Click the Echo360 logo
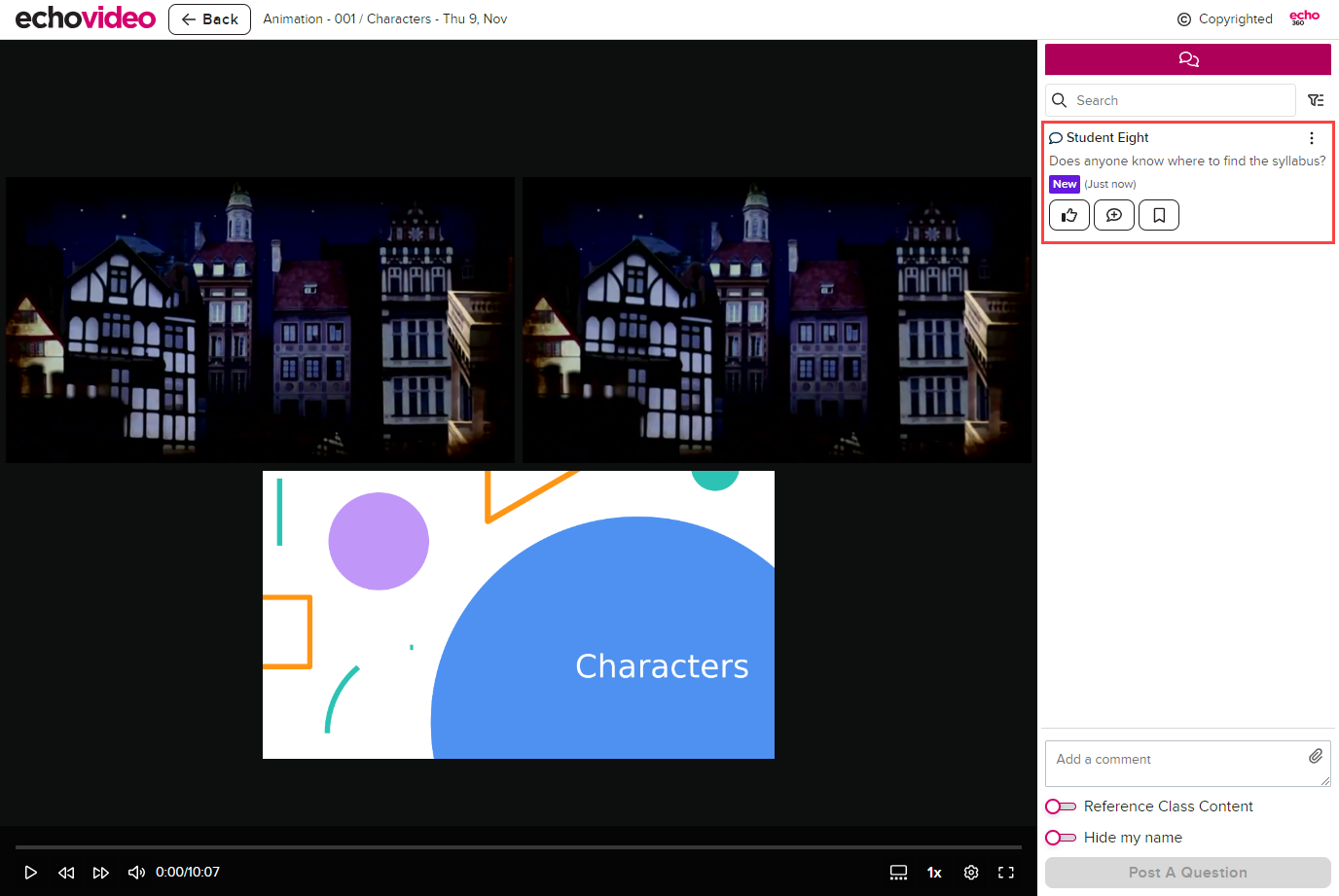 coord(1305,18)
